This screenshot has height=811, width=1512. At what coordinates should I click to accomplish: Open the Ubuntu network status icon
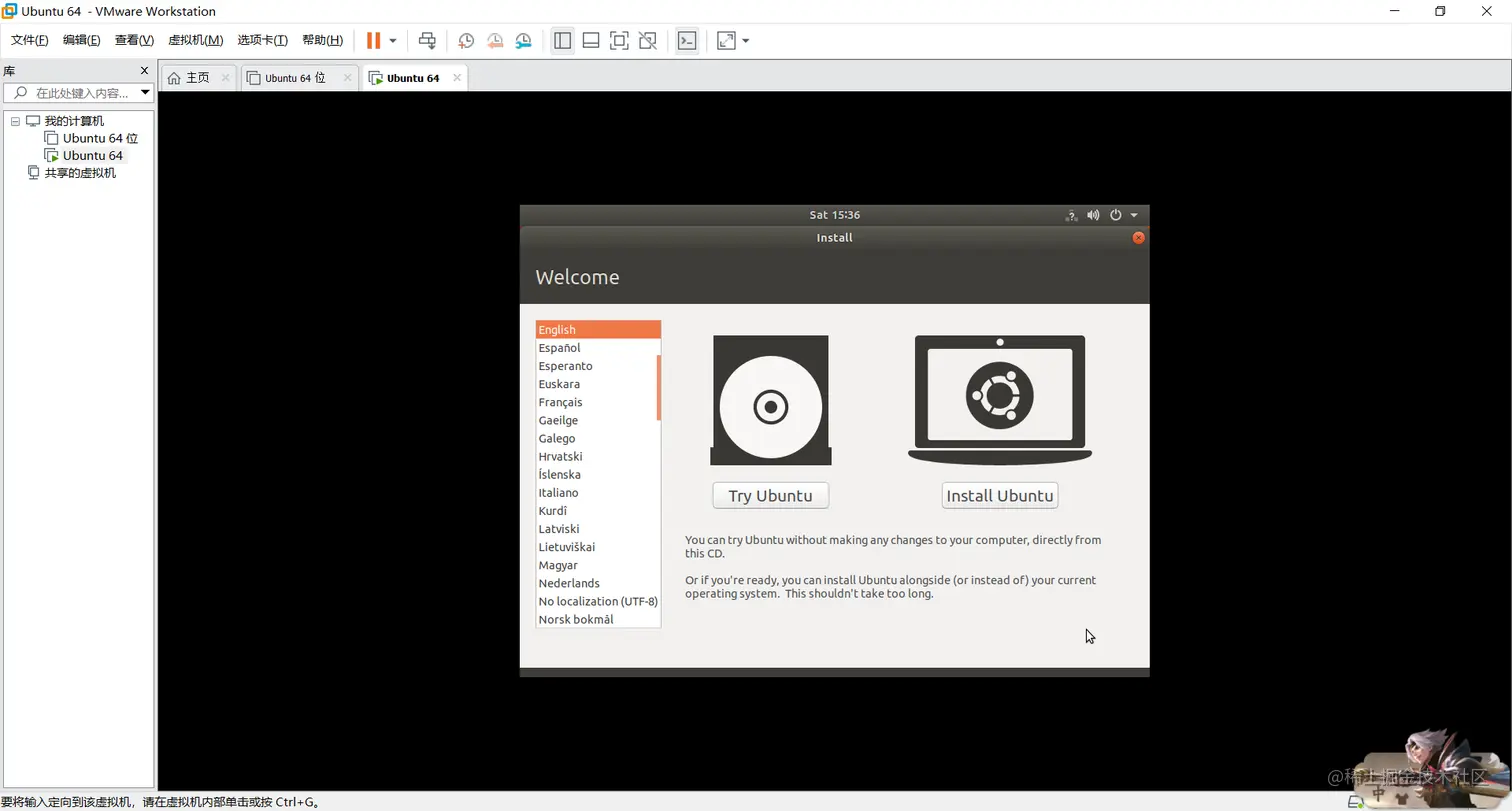[x=1071, y=215]
